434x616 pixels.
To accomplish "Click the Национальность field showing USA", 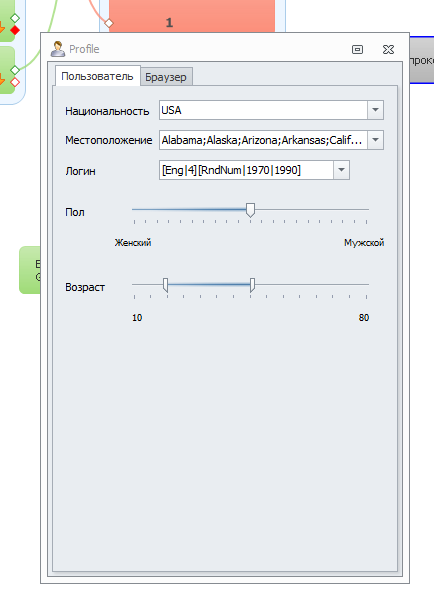I will pyautogui.click(x=263, y=110).
